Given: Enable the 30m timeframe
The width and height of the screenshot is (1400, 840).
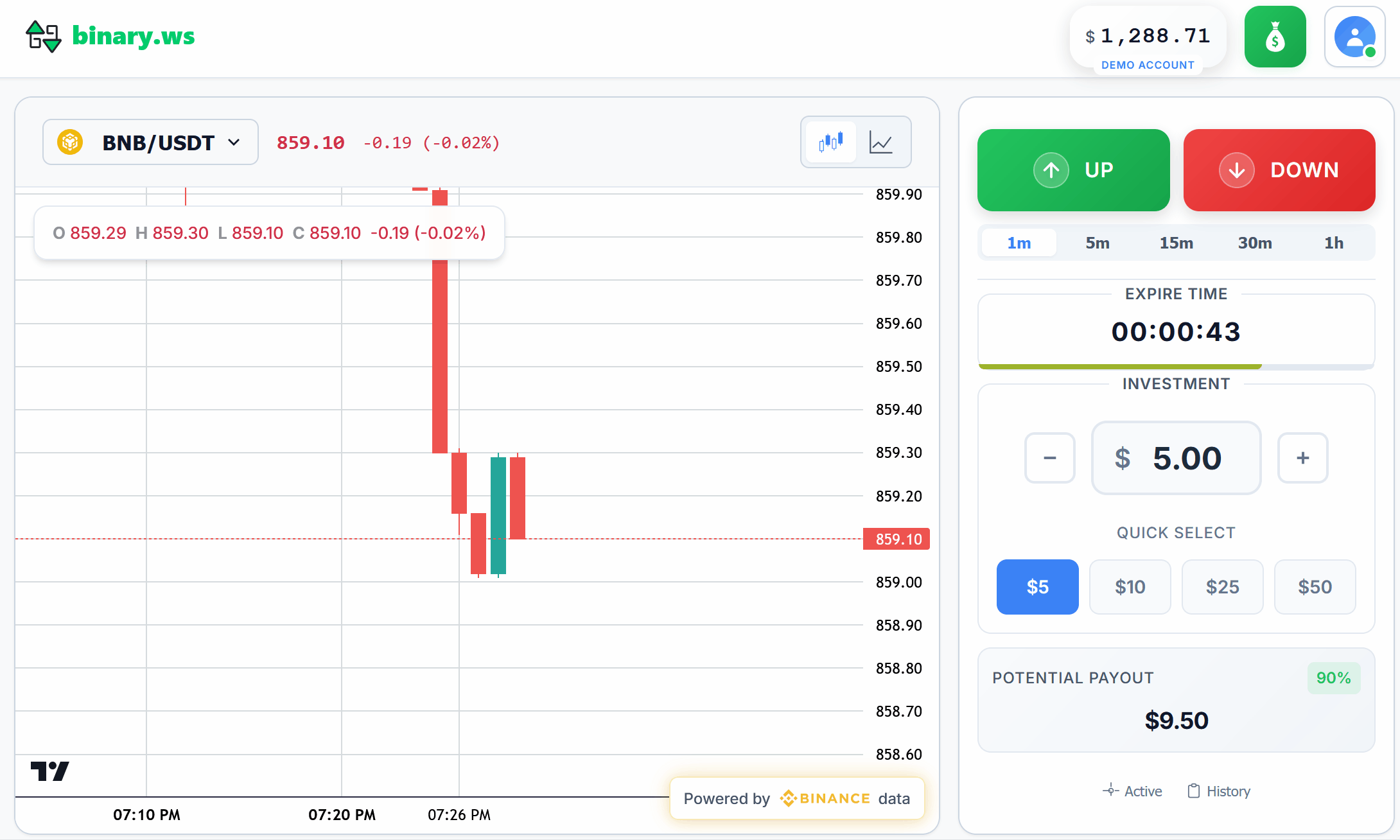Looking at the screenshot, I should click(x=1255, y=243).
